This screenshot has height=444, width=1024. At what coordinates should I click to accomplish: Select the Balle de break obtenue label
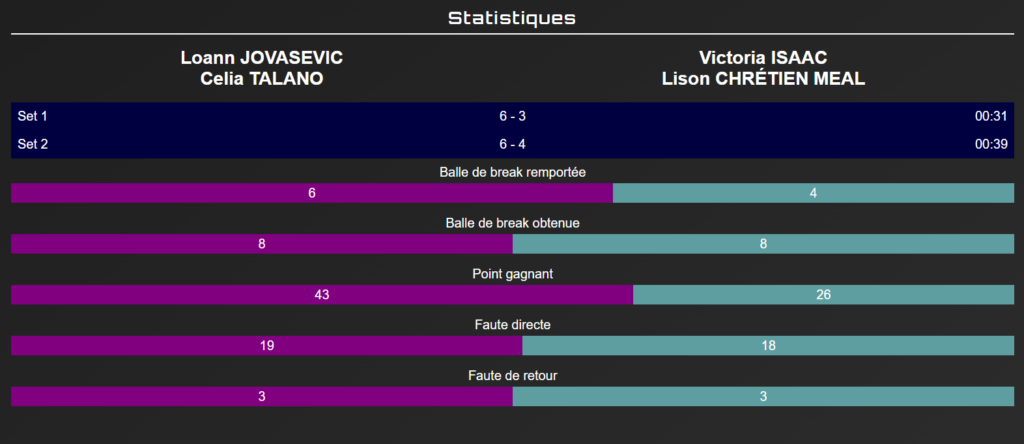[512, 223]
